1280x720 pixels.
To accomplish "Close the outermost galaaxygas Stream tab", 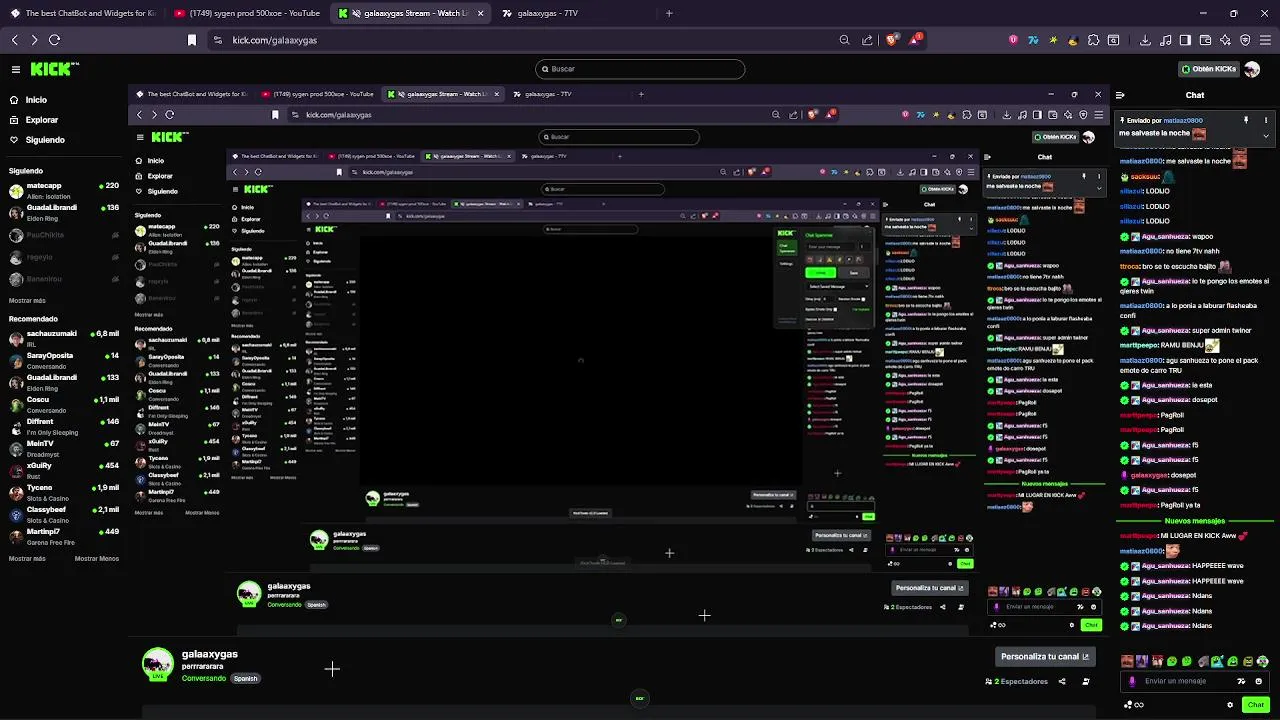I will coord(481,13).
